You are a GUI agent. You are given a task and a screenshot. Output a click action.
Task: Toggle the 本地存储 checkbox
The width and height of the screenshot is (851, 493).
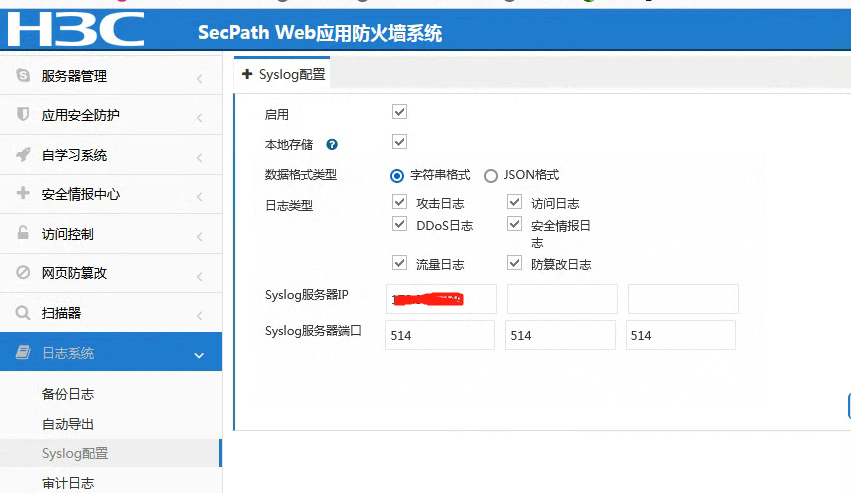pyautogui.click(x=399, y=142)
